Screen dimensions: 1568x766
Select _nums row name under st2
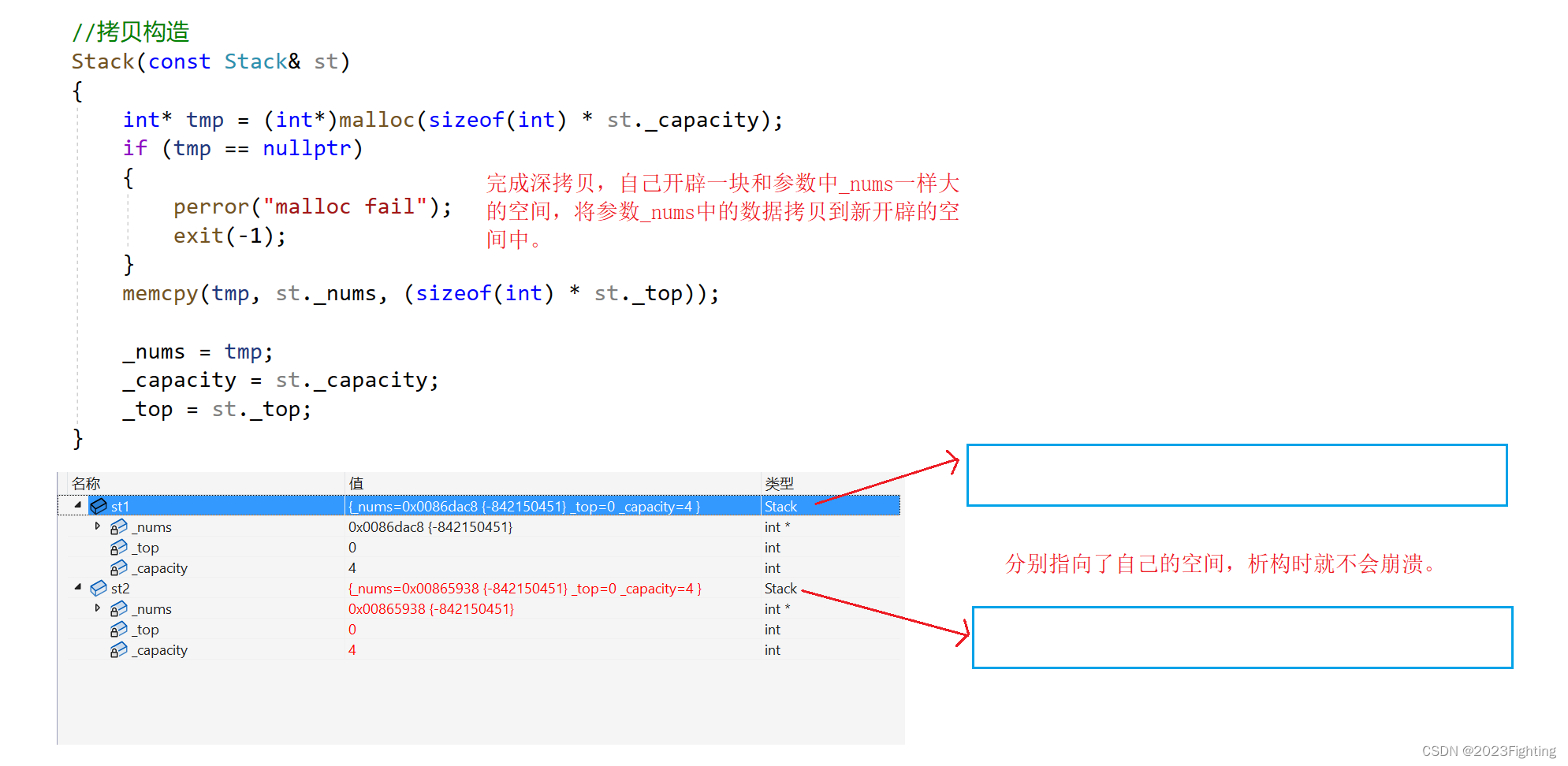151,608
